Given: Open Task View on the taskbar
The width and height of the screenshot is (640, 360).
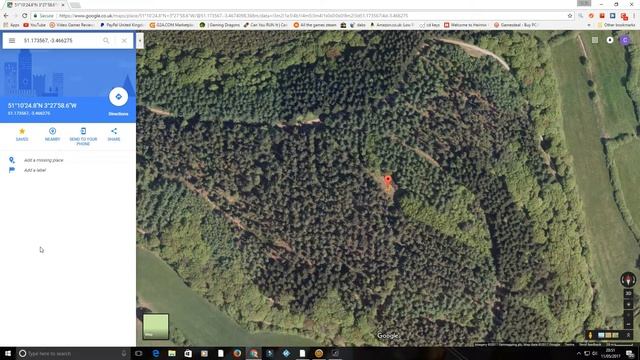Looking at the screenshot, I should click(139, 353).
